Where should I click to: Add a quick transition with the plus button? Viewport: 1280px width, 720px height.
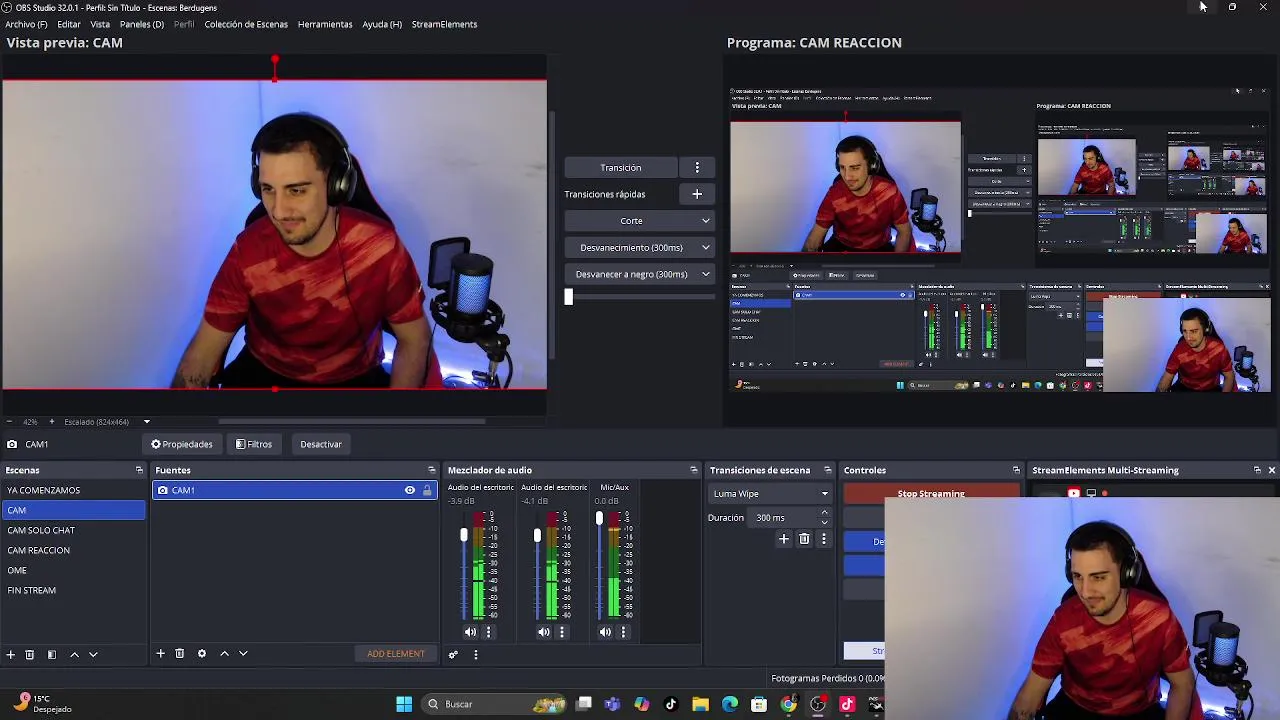click(x=697, y=194)
